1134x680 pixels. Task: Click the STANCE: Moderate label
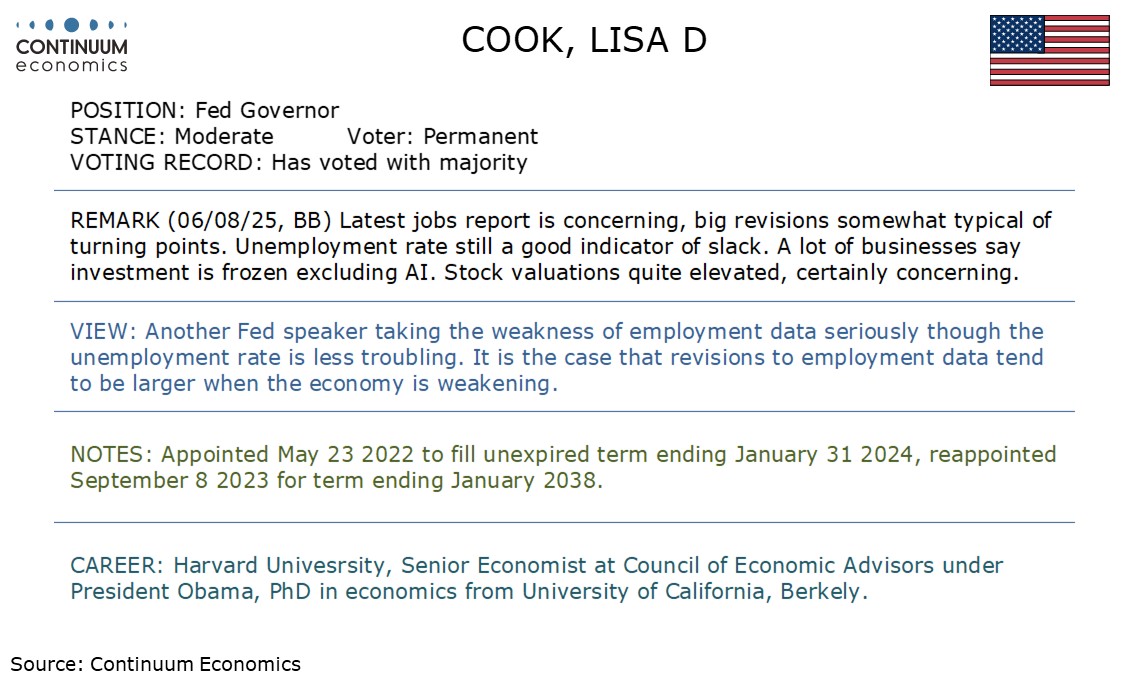point(172,136)
